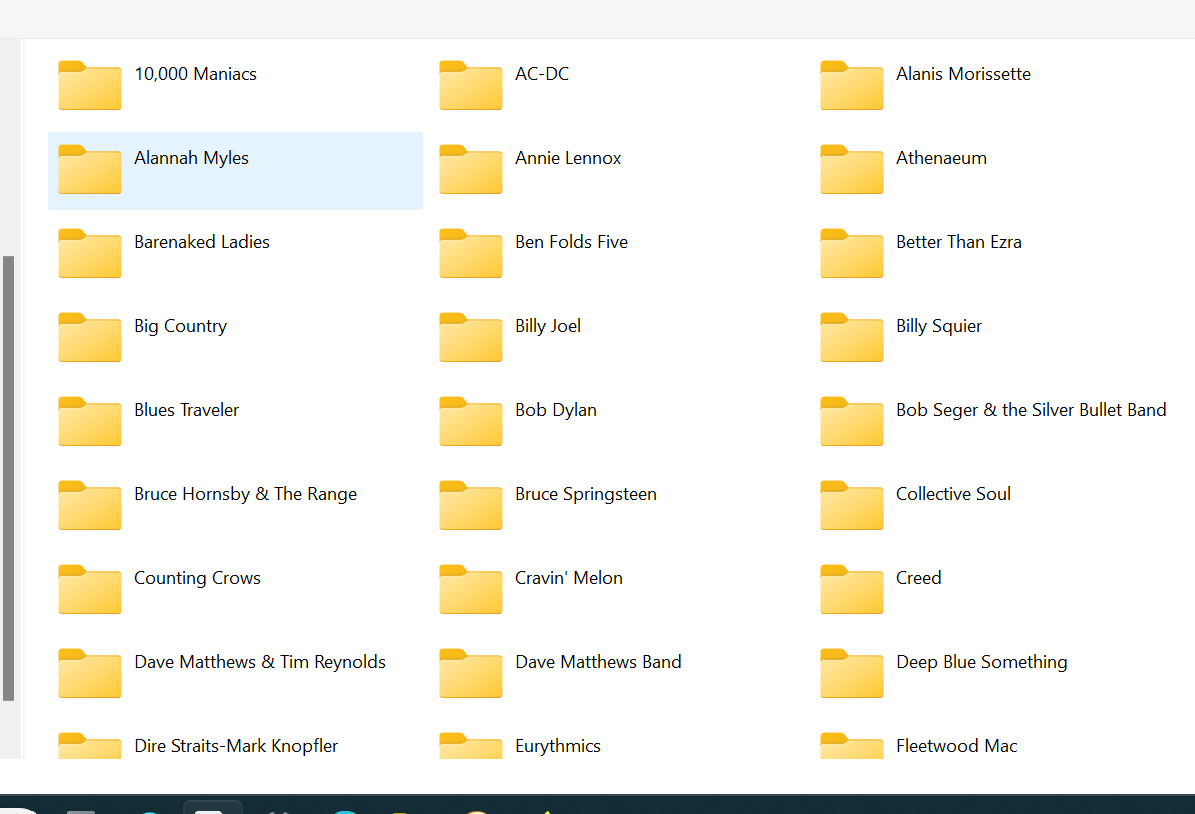Screen dimensions: 1195x814
Task: Click the Cravin' Melon folder icon
Action: click(471, 589)
